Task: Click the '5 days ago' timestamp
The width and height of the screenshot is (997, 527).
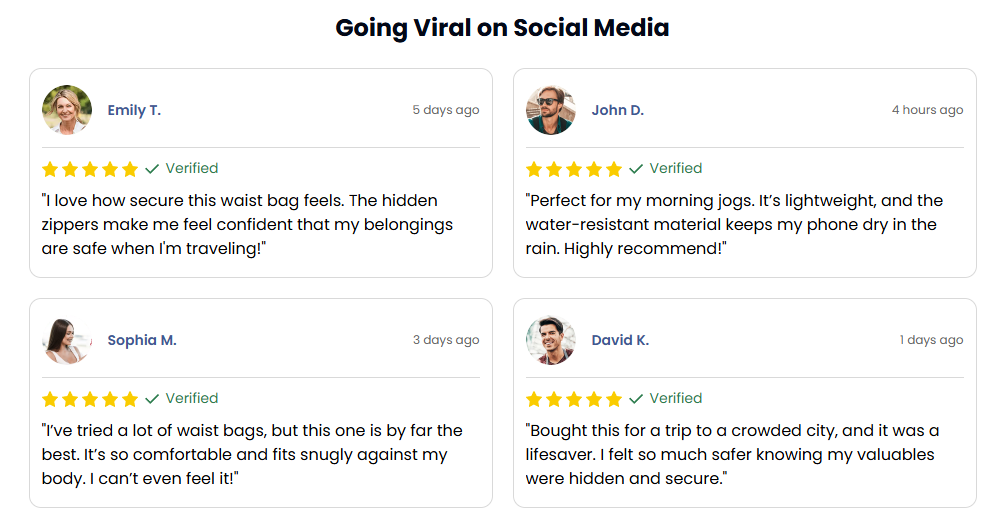Action: 446,110
